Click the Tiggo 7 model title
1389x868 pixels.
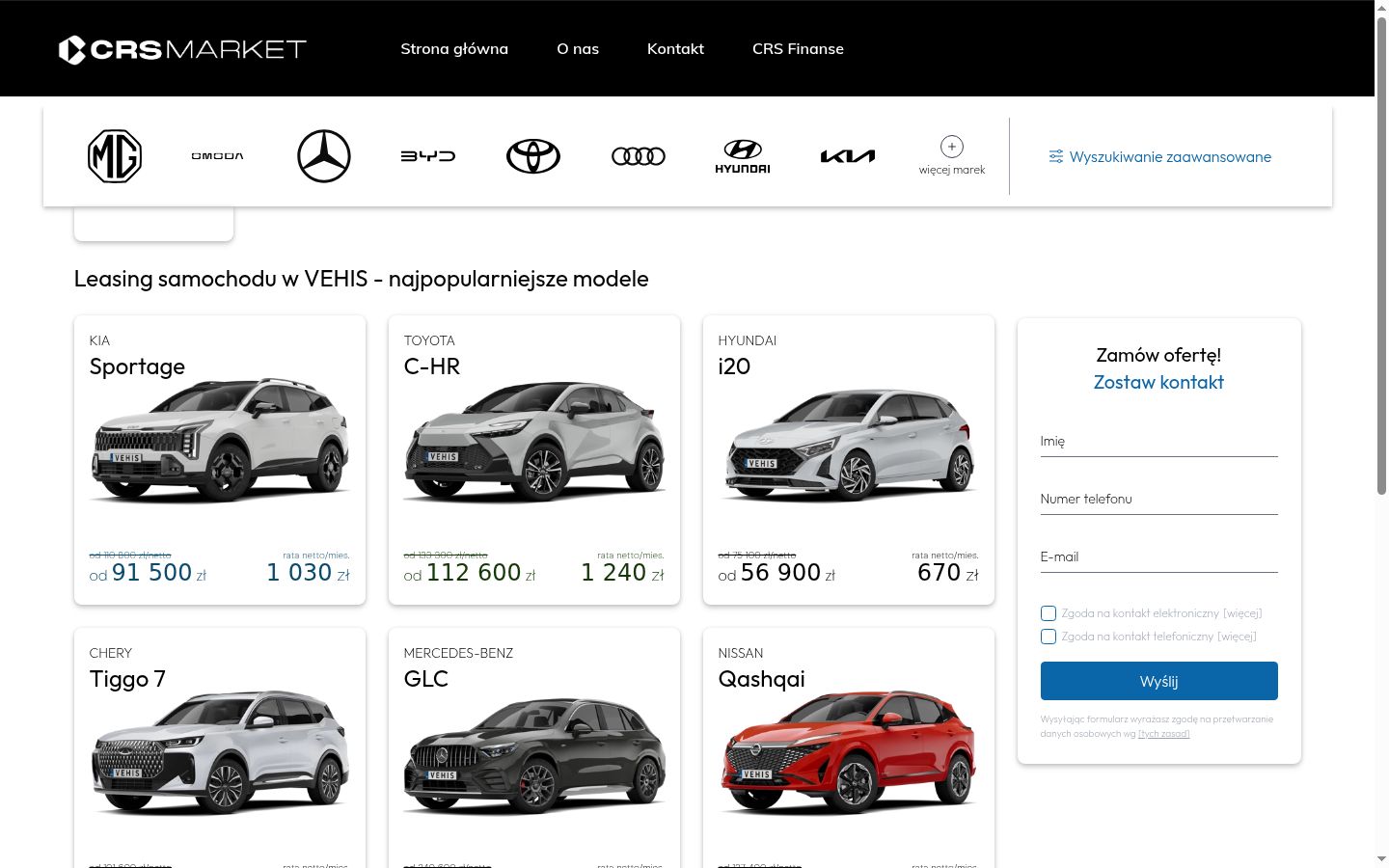click(x=127, y=679)
